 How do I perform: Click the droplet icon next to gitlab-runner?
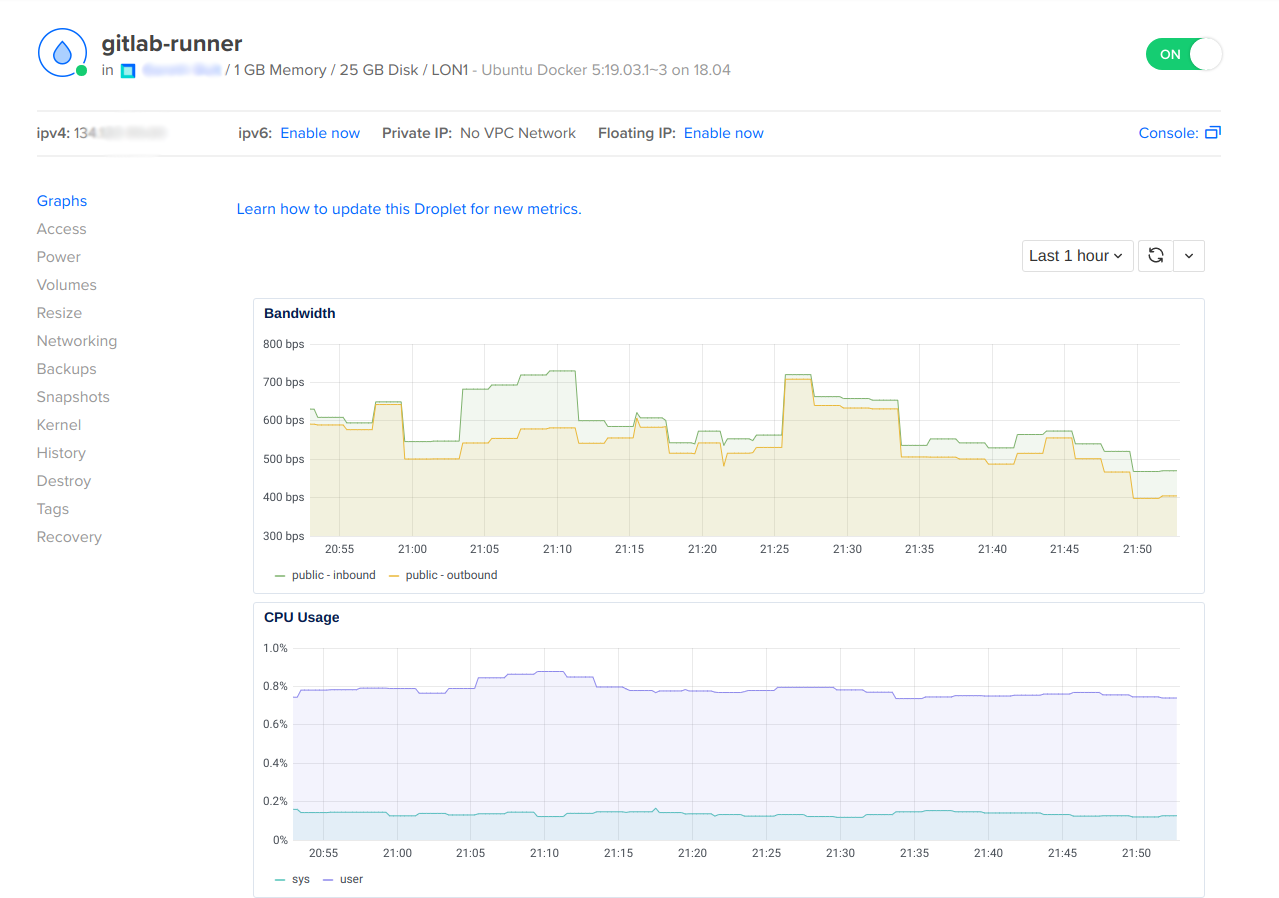click(62, 53)
